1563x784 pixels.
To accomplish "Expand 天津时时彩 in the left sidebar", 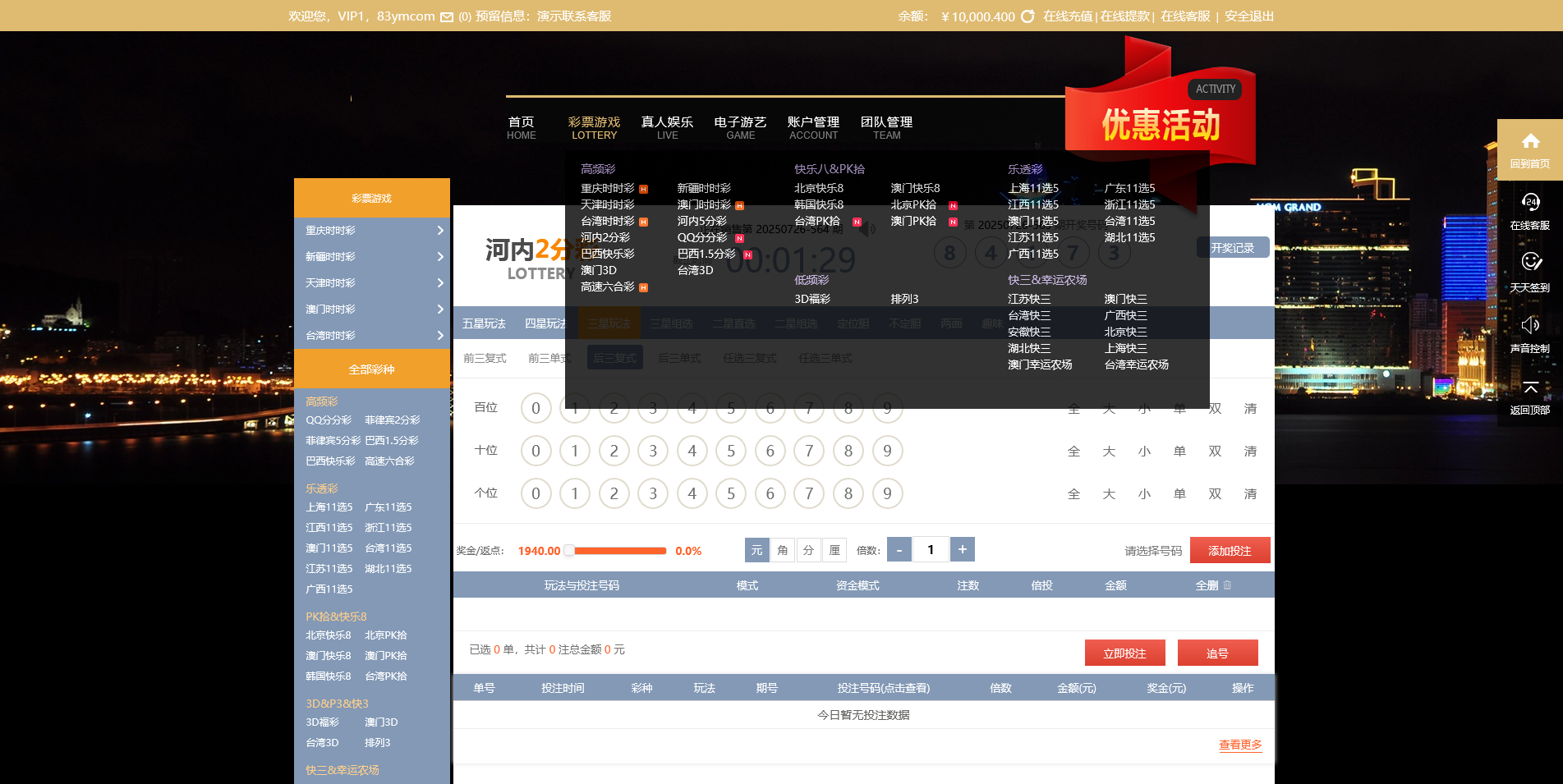I will 371,283.
